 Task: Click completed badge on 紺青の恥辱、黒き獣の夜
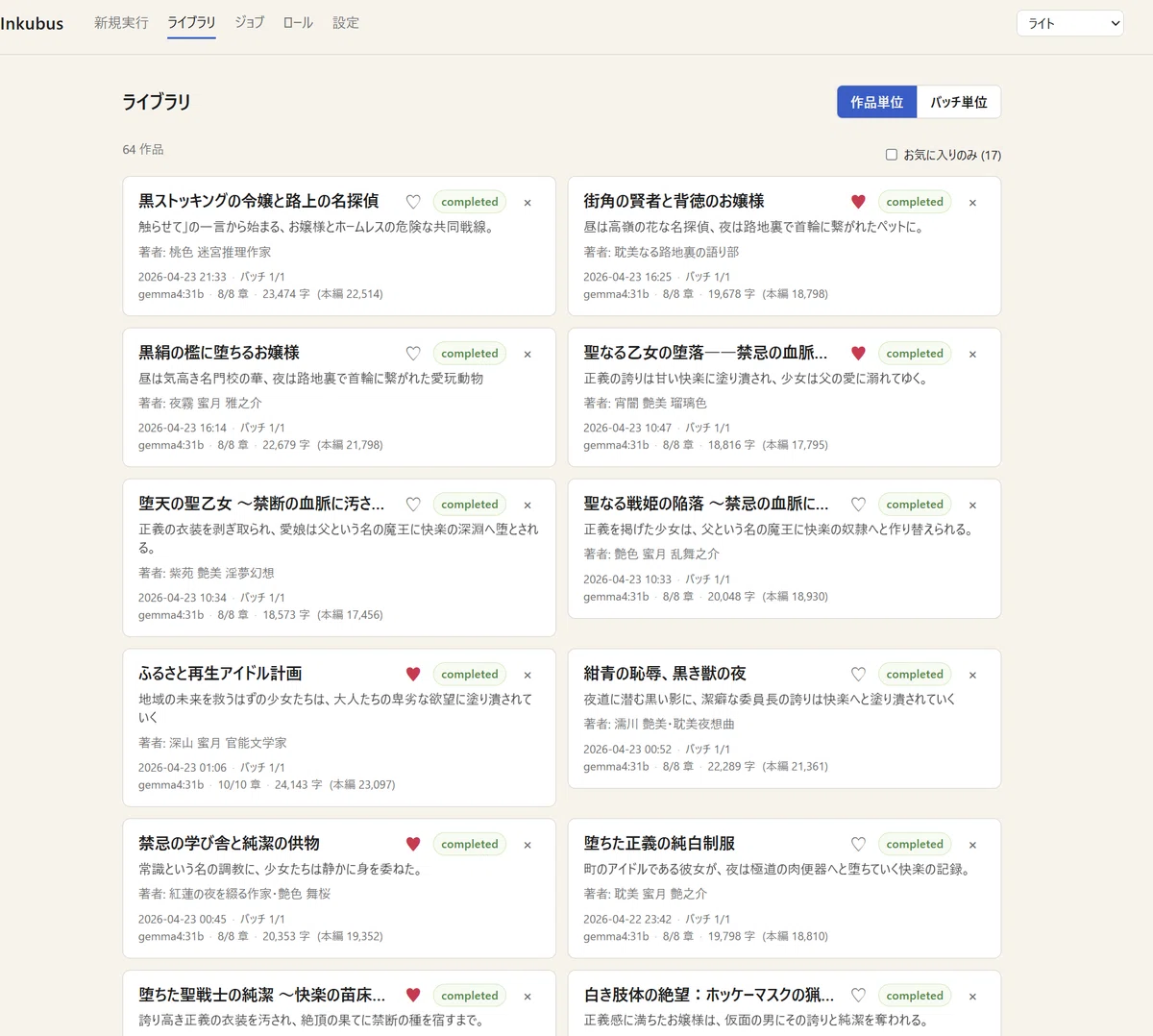point(915,675)
